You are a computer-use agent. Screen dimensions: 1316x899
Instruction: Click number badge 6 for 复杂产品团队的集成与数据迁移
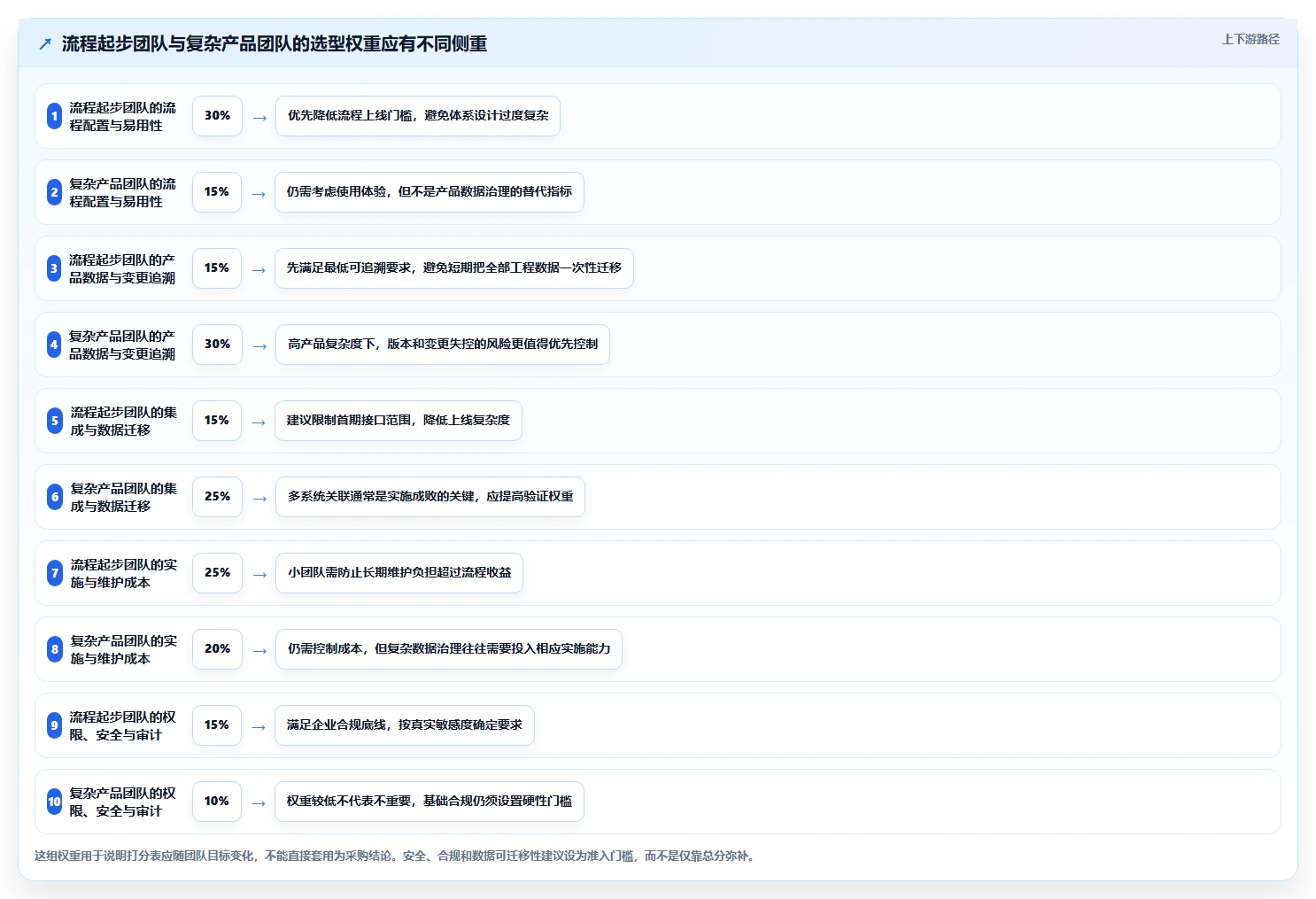54,497
